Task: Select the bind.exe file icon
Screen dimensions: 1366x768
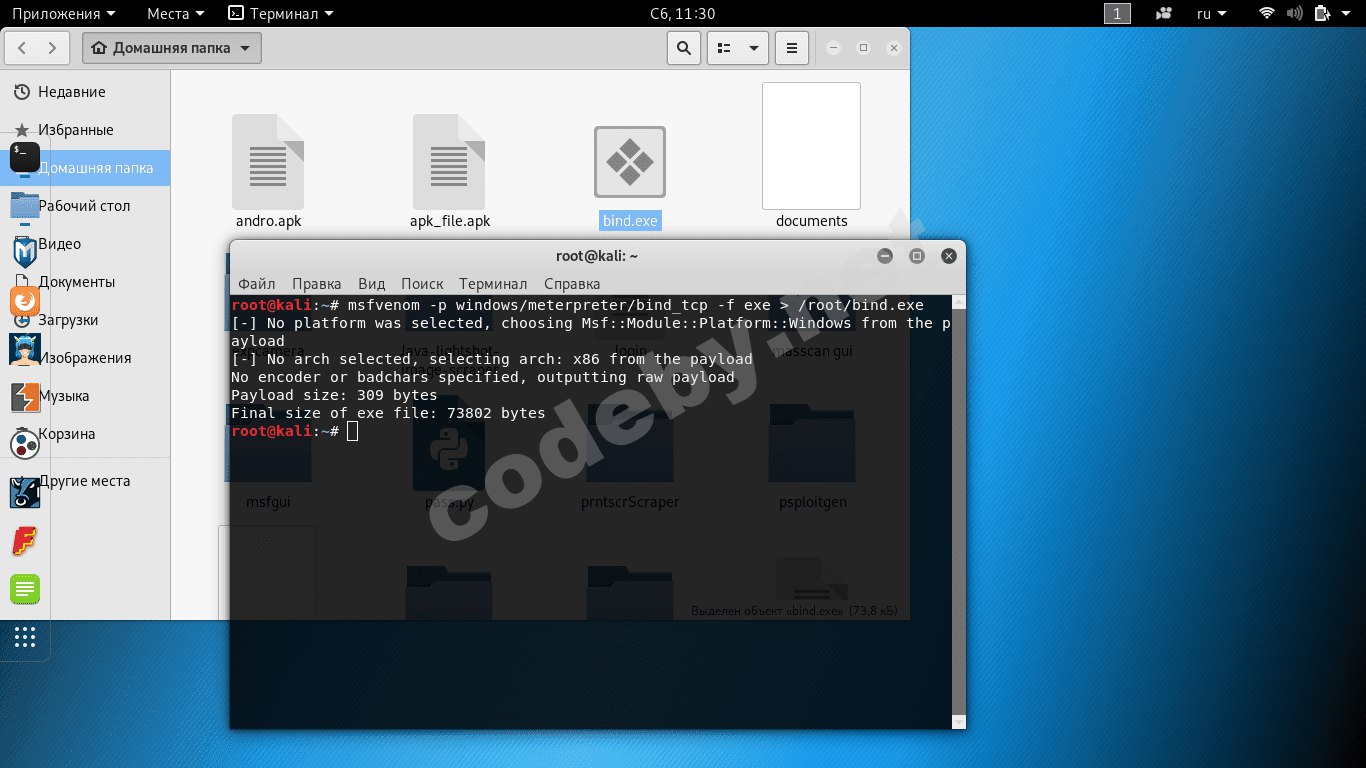Action: click(x=630, y=162)
